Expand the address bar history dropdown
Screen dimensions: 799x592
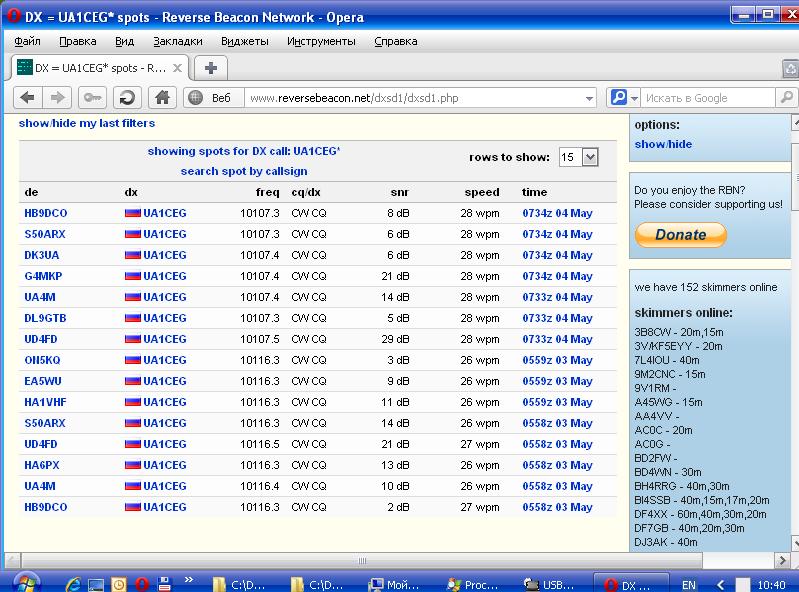point(589,98)
